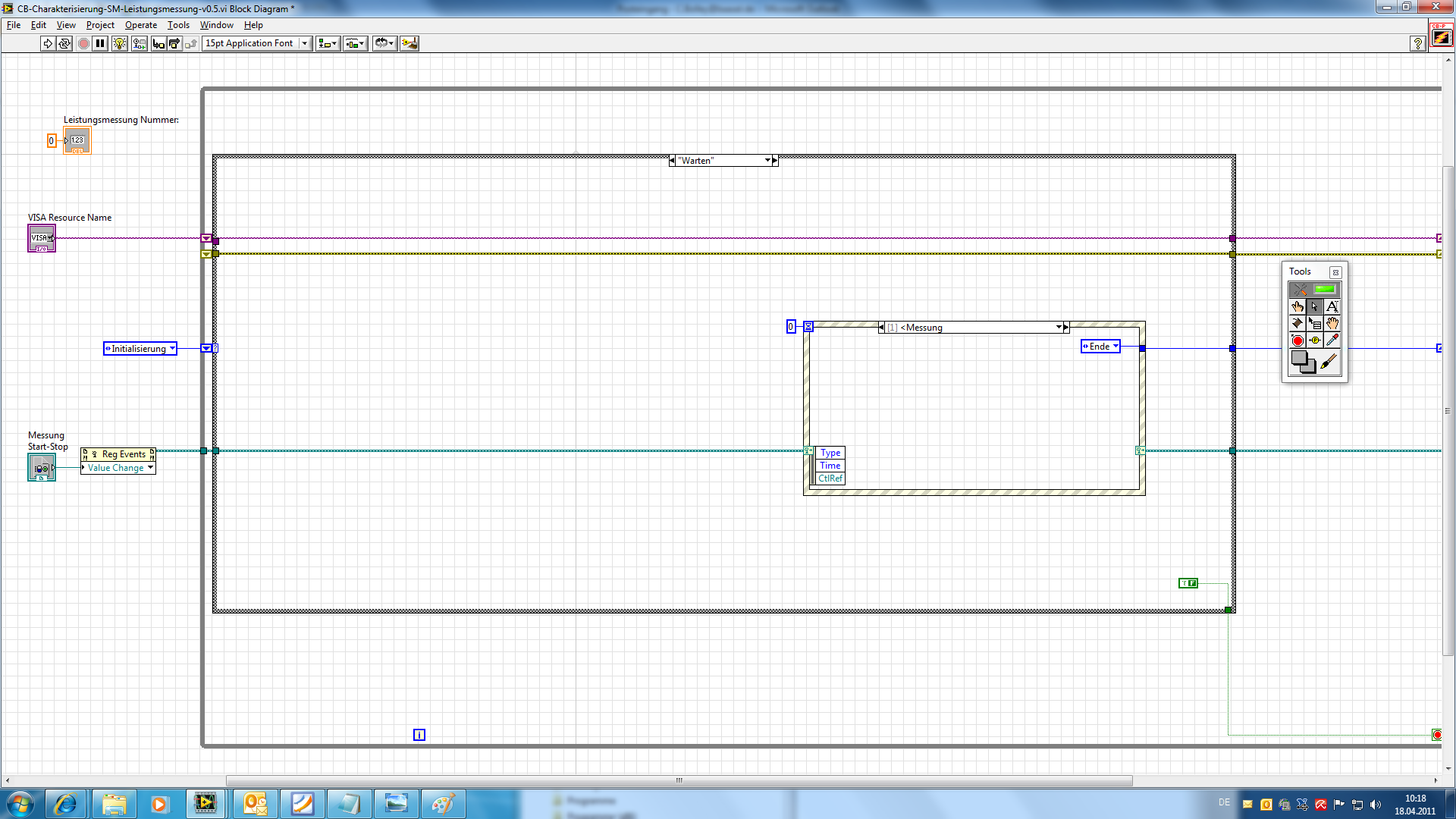
Task: Open the Ende enum constant dropdown
Action: pos(1116,347)
